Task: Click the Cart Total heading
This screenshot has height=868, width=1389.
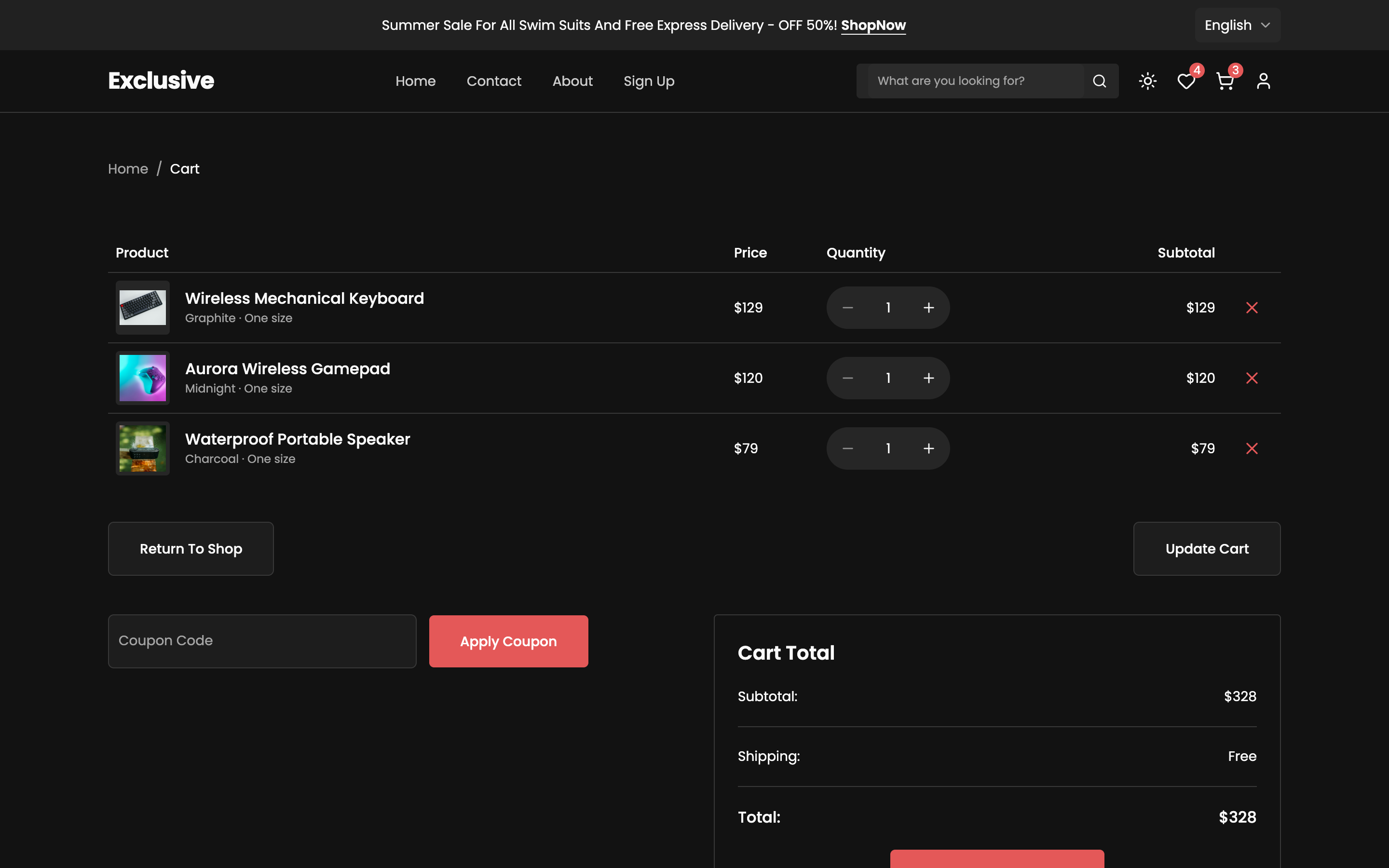Action: point(786,653)
